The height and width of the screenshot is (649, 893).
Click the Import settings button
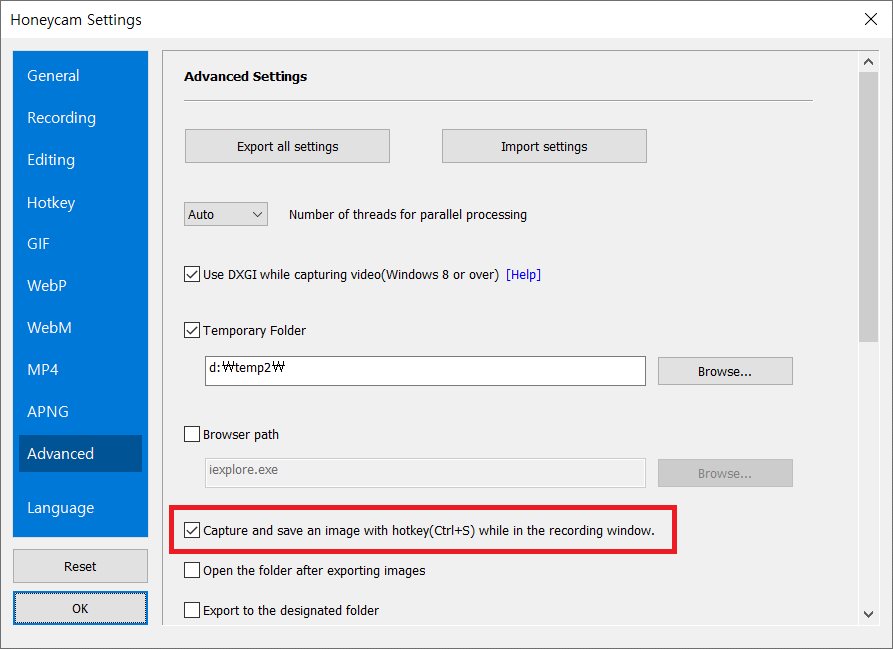click(544, 146)
